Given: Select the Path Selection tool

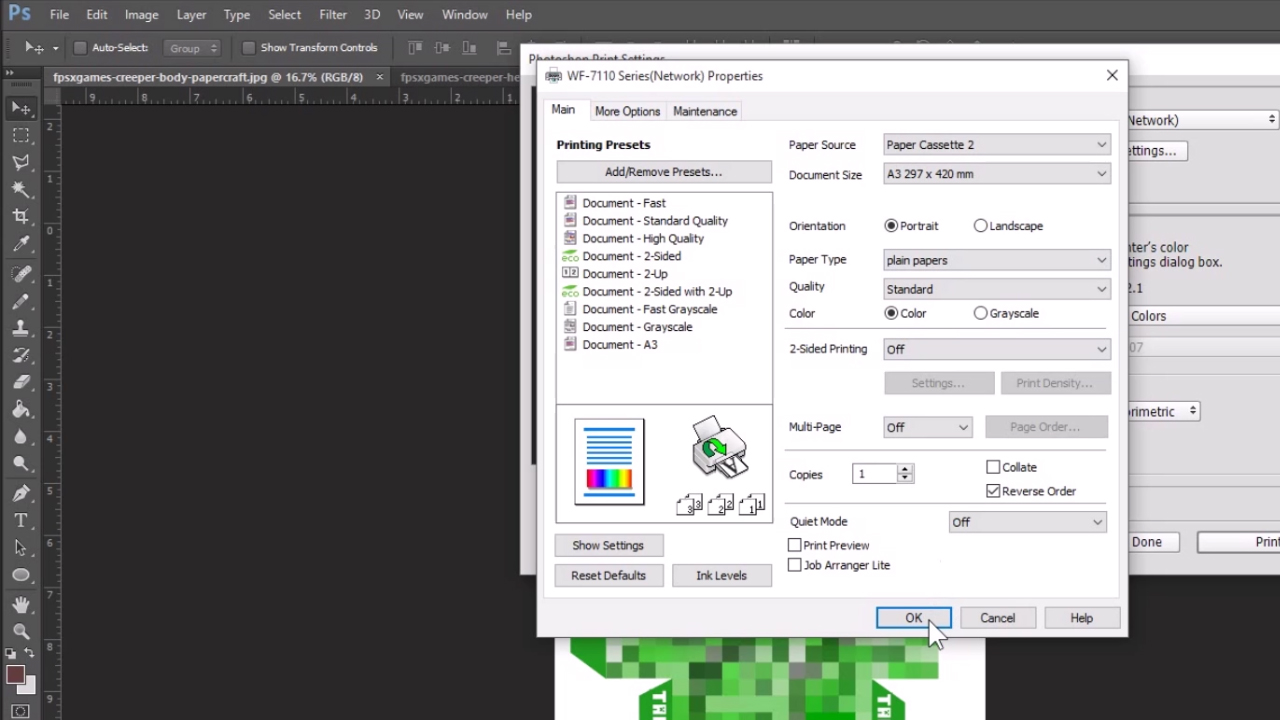Looking at the screenshot, I should click(21, 548).
